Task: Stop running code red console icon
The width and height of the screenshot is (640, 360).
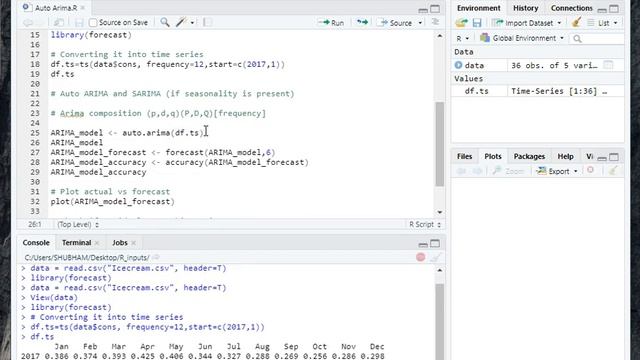Action: 420,257
